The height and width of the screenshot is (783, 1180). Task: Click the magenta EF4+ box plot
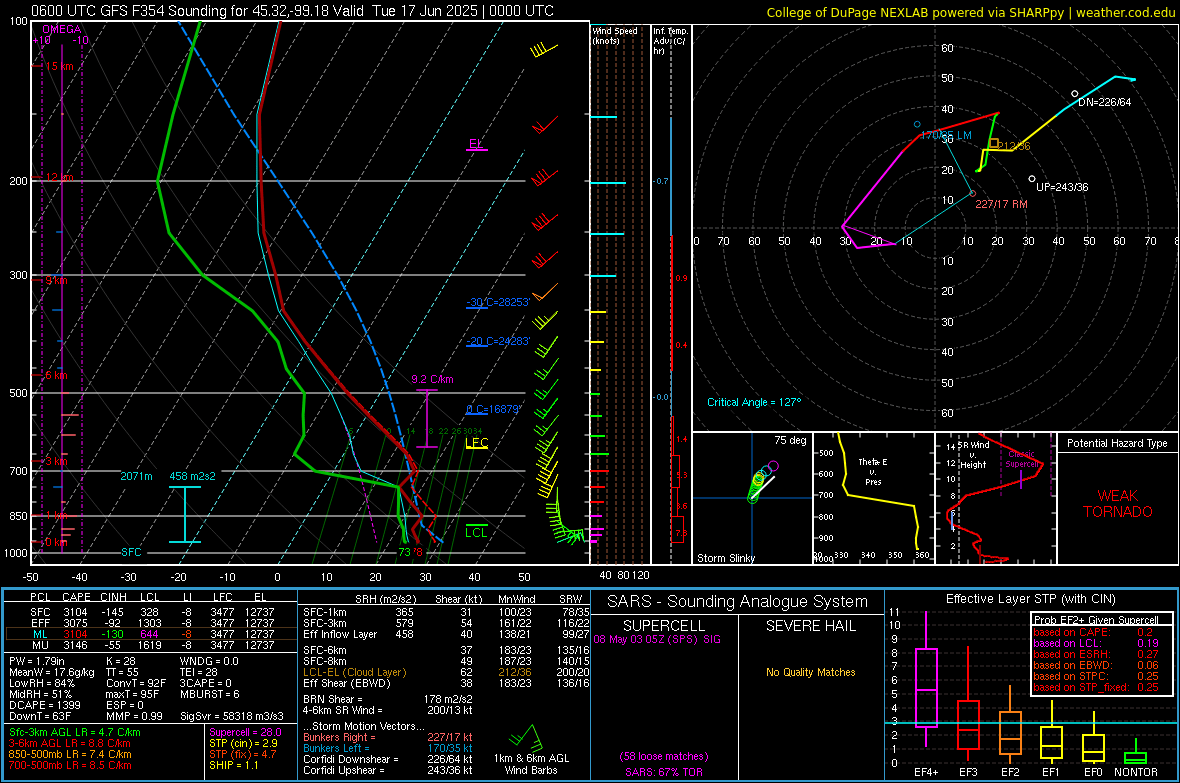926,681
